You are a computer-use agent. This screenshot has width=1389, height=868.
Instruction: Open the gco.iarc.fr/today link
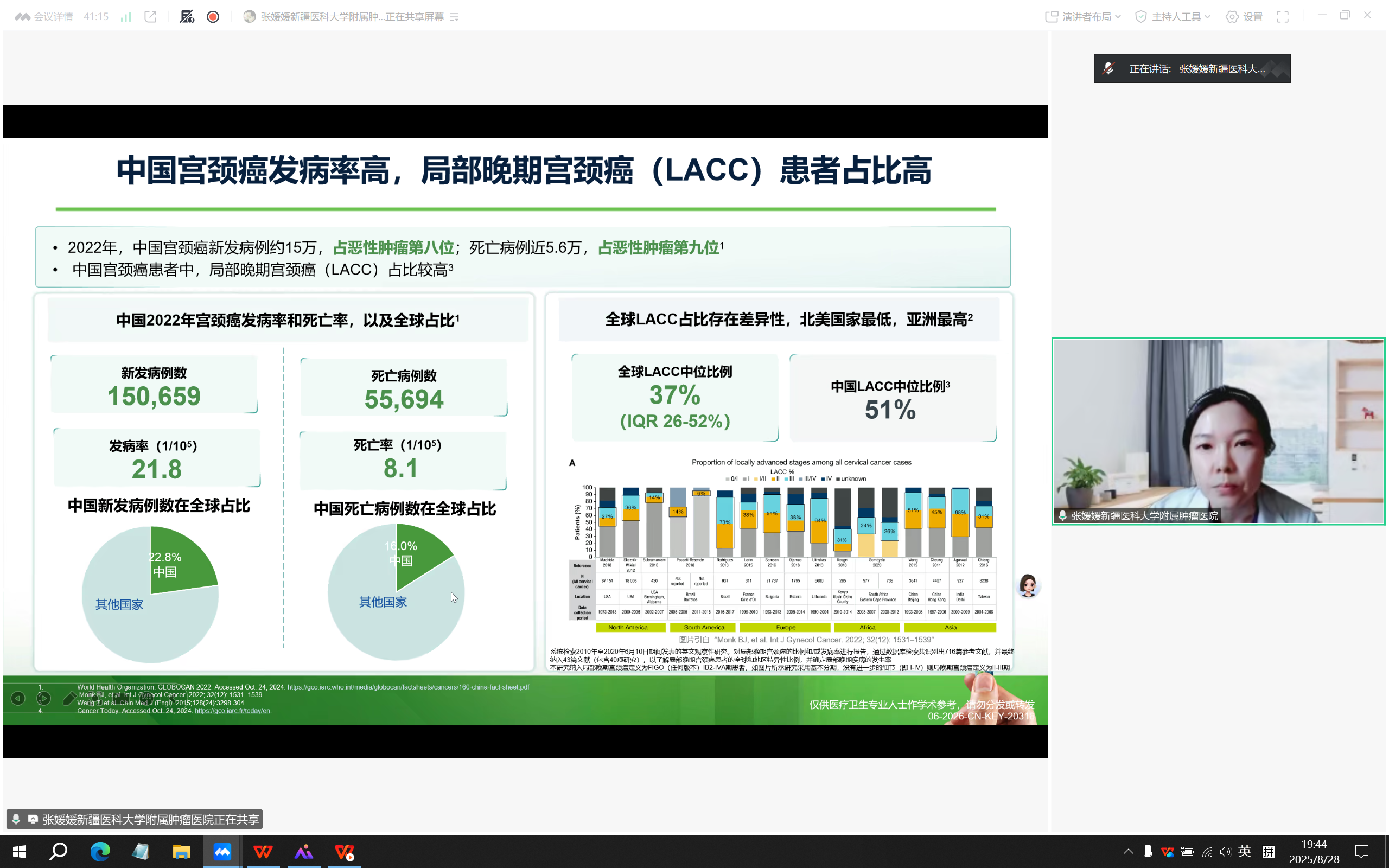click(x=232, y=711)
